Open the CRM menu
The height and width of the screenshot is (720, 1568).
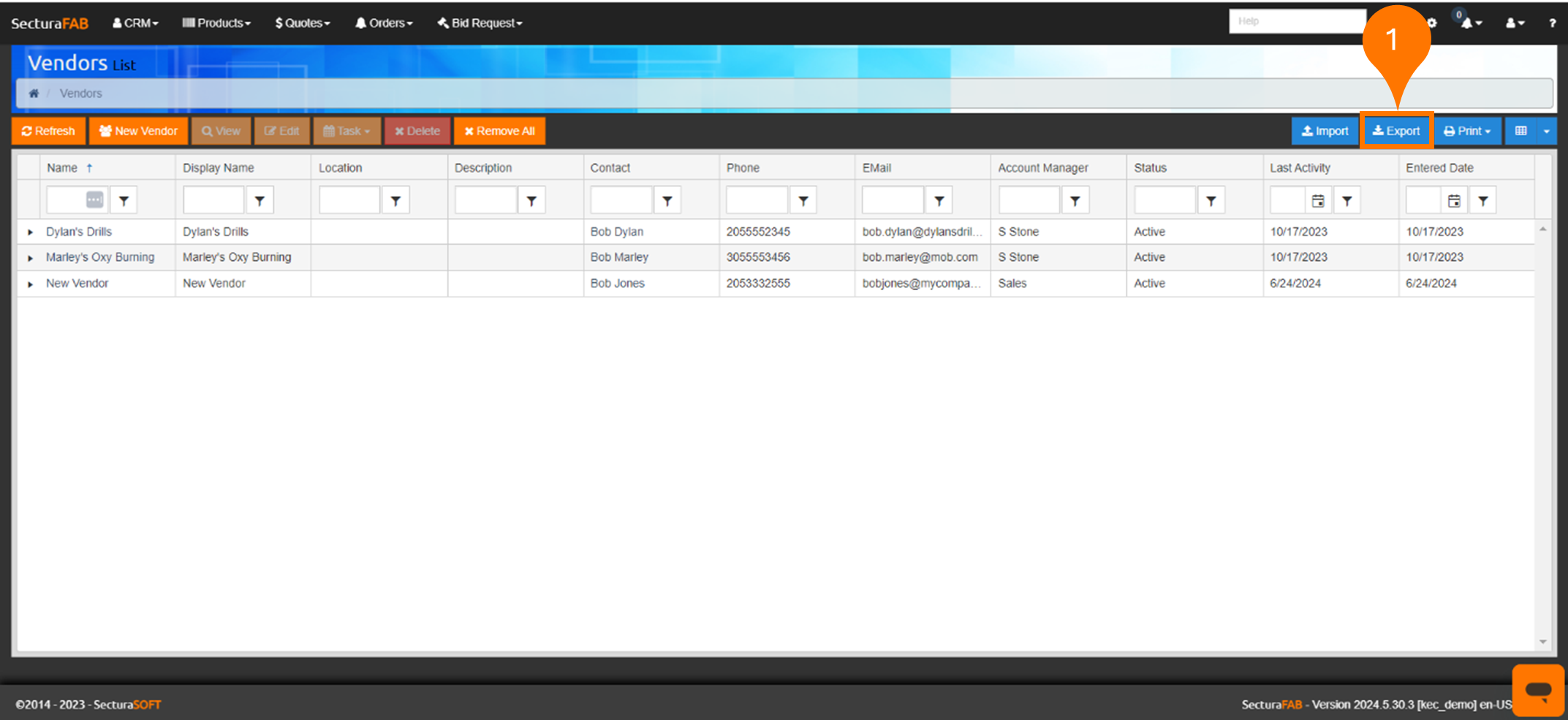(135, 23)
